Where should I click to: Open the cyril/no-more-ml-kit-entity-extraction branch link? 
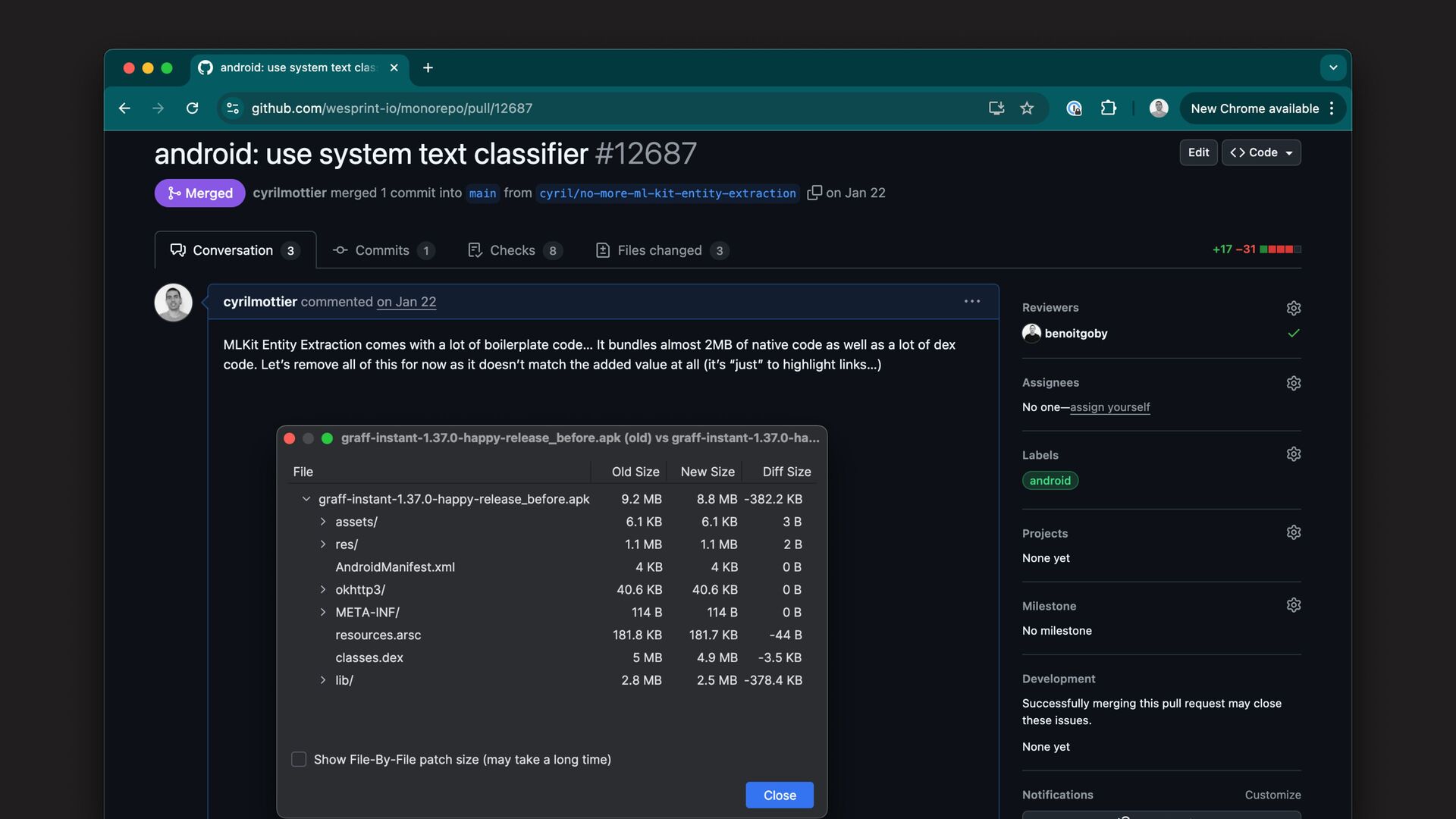coord(667,193)
